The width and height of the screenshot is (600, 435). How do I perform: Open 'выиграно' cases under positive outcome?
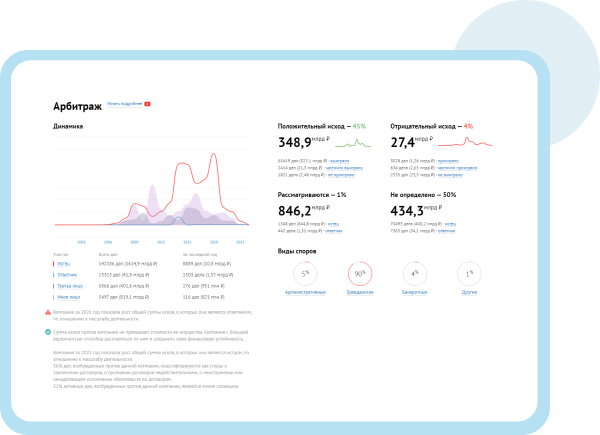pos(342,160)
